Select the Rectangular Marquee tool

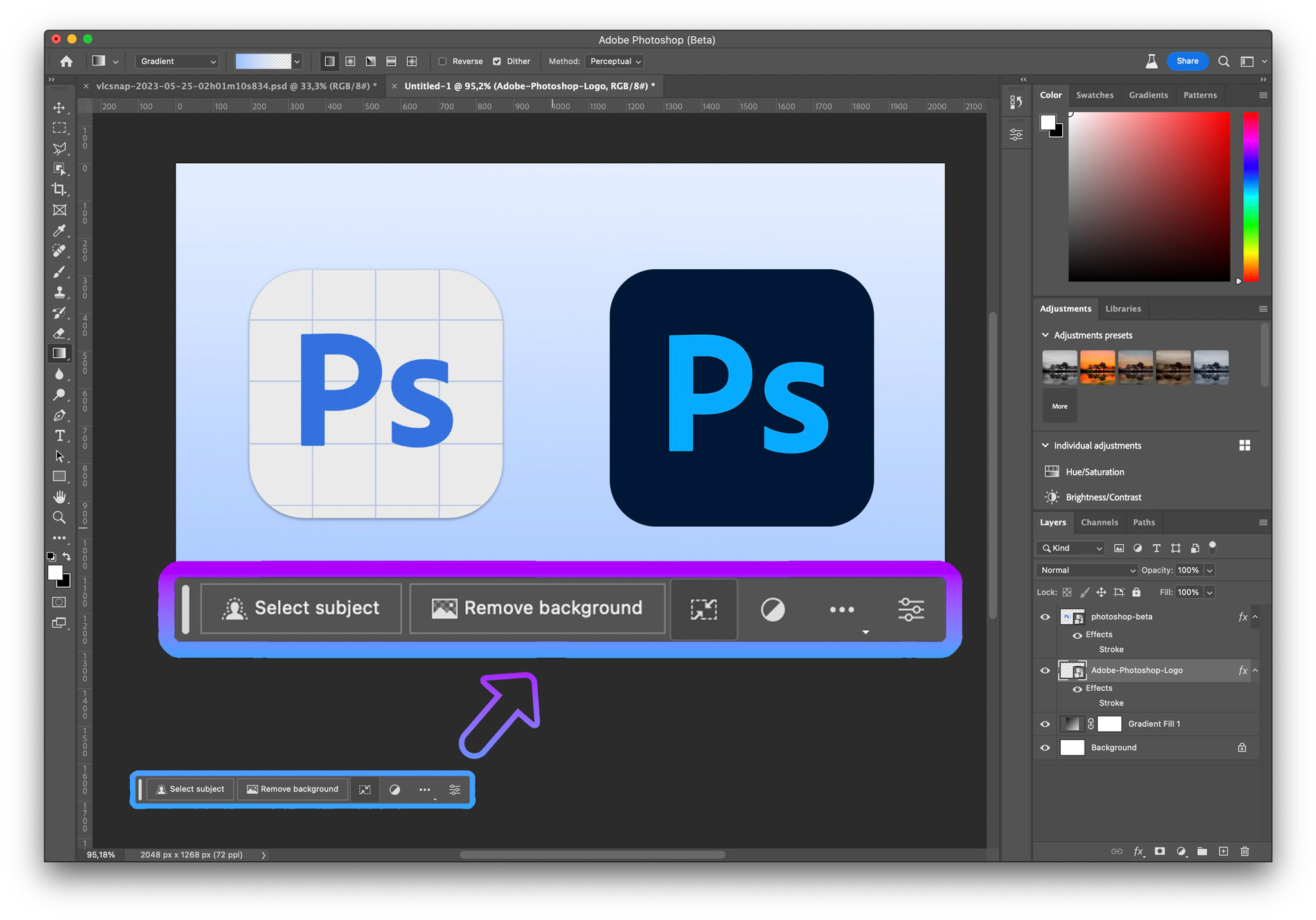click(59, 128)
